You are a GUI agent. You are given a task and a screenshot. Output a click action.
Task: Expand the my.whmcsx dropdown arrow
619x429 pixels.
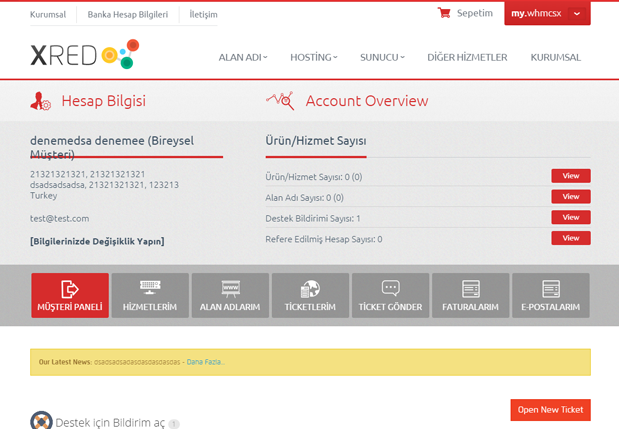[577, 14]
